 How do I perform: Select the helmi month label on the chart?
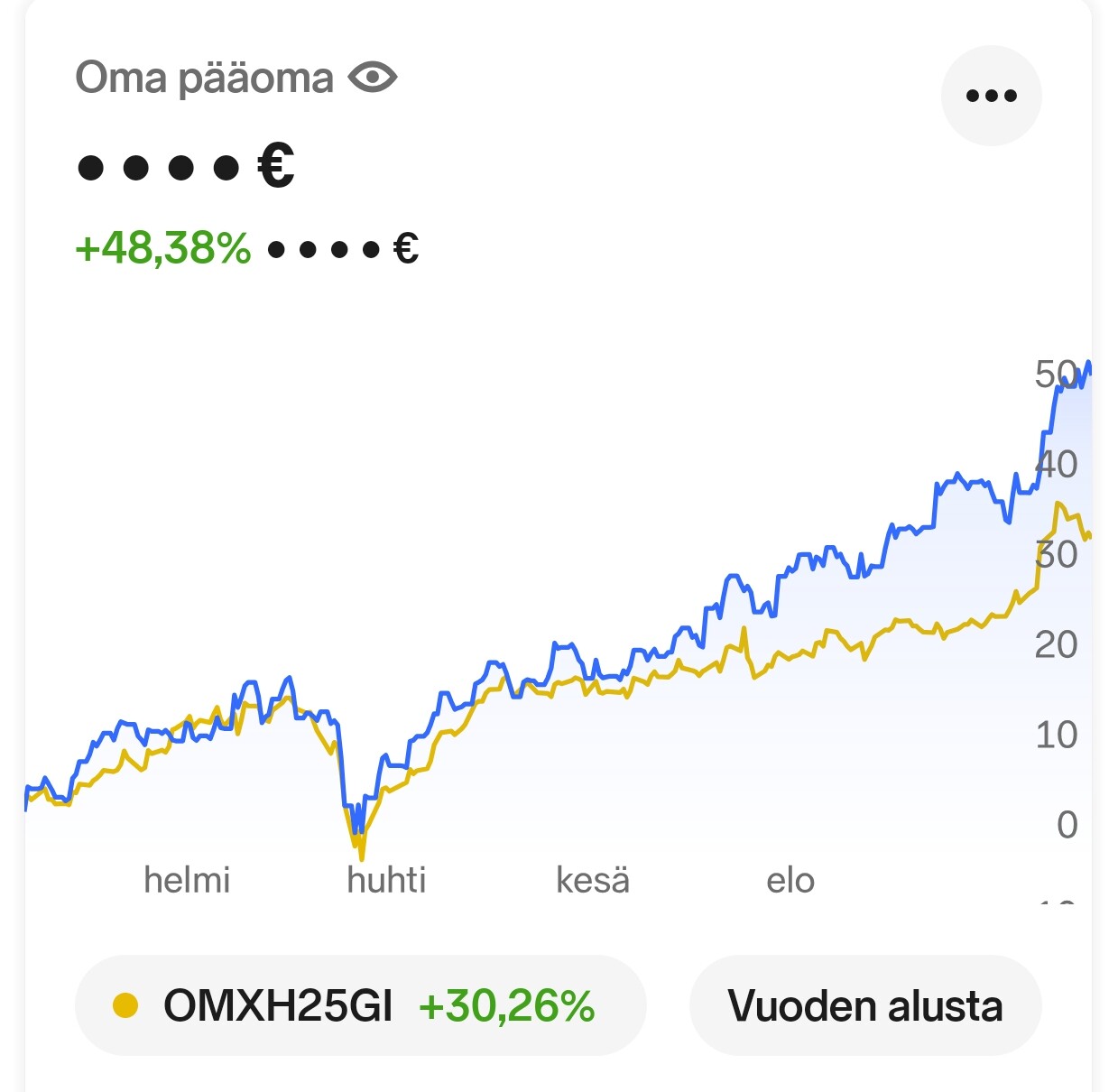coord(187,880)
